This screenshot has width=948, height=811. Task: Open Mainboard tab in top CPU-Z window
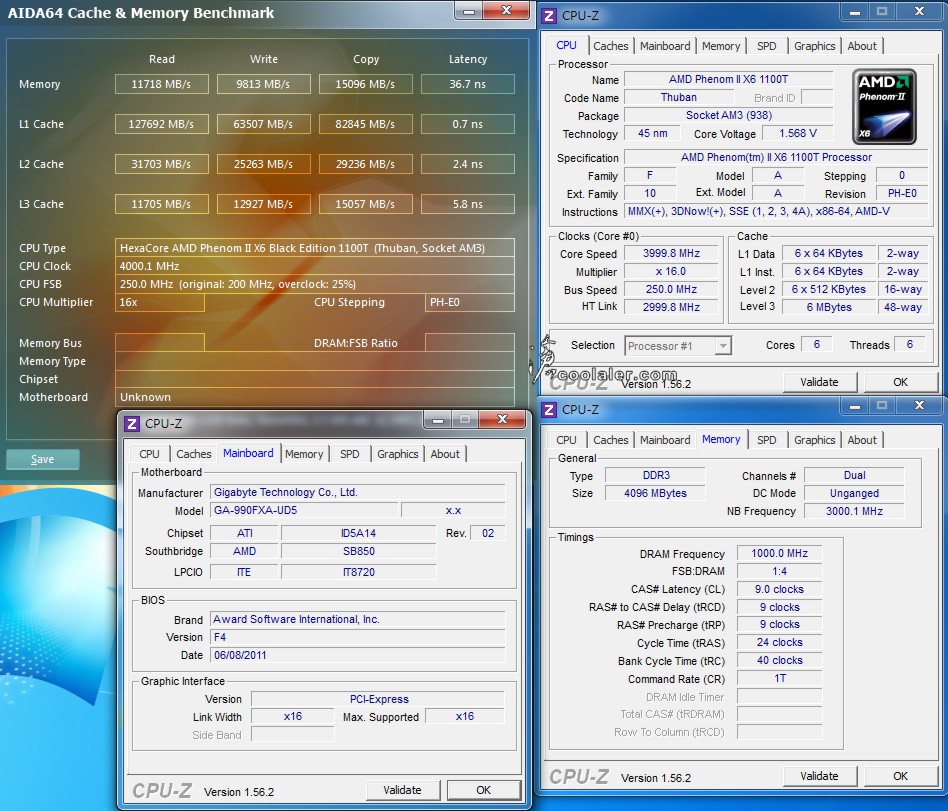664,46
